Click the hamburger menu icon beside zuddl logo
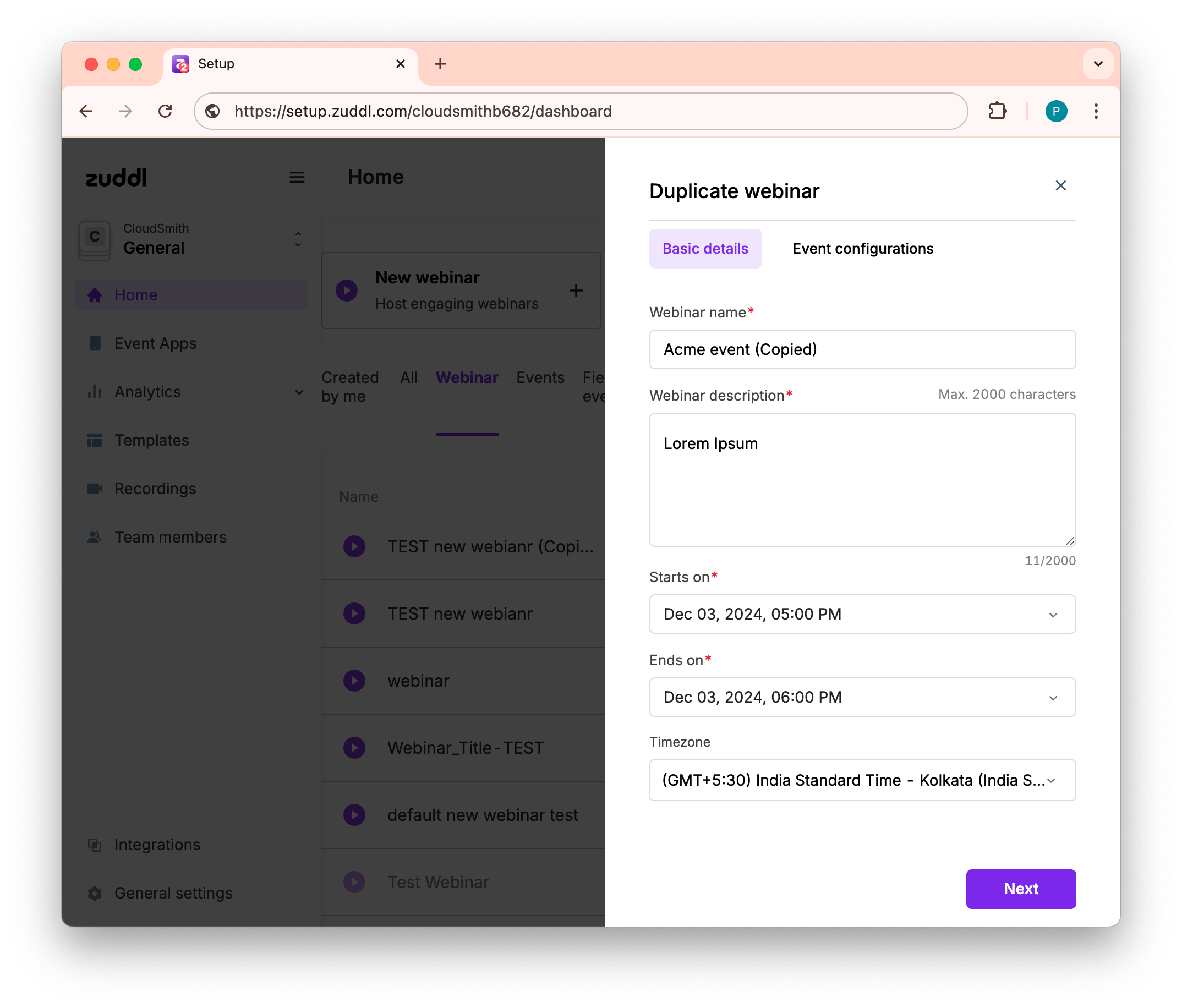 (x=297, y=177)
